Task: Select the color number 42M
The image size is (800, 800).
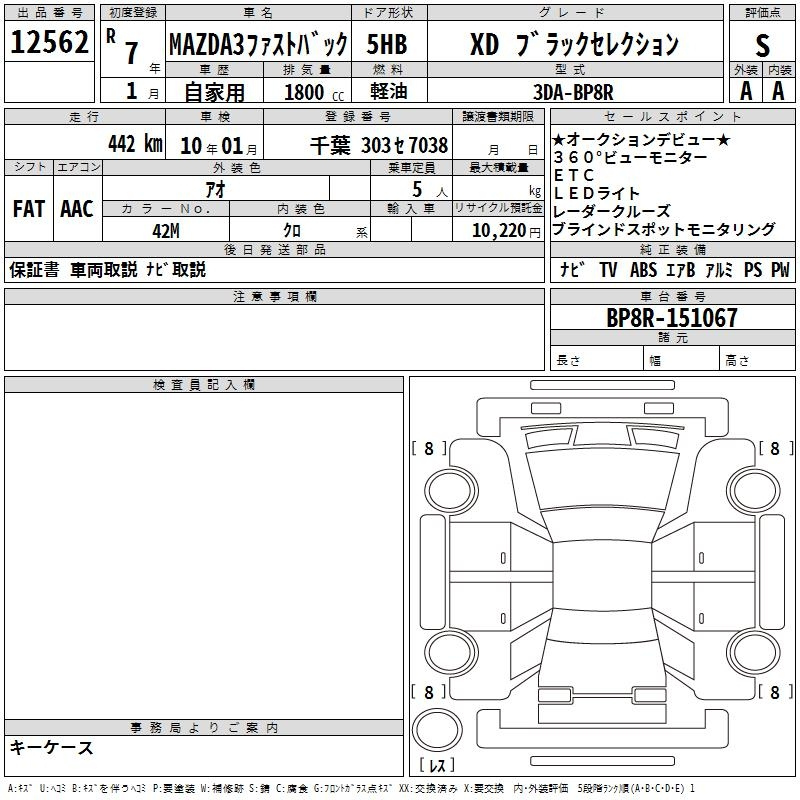Action: [x=165, y=230]
